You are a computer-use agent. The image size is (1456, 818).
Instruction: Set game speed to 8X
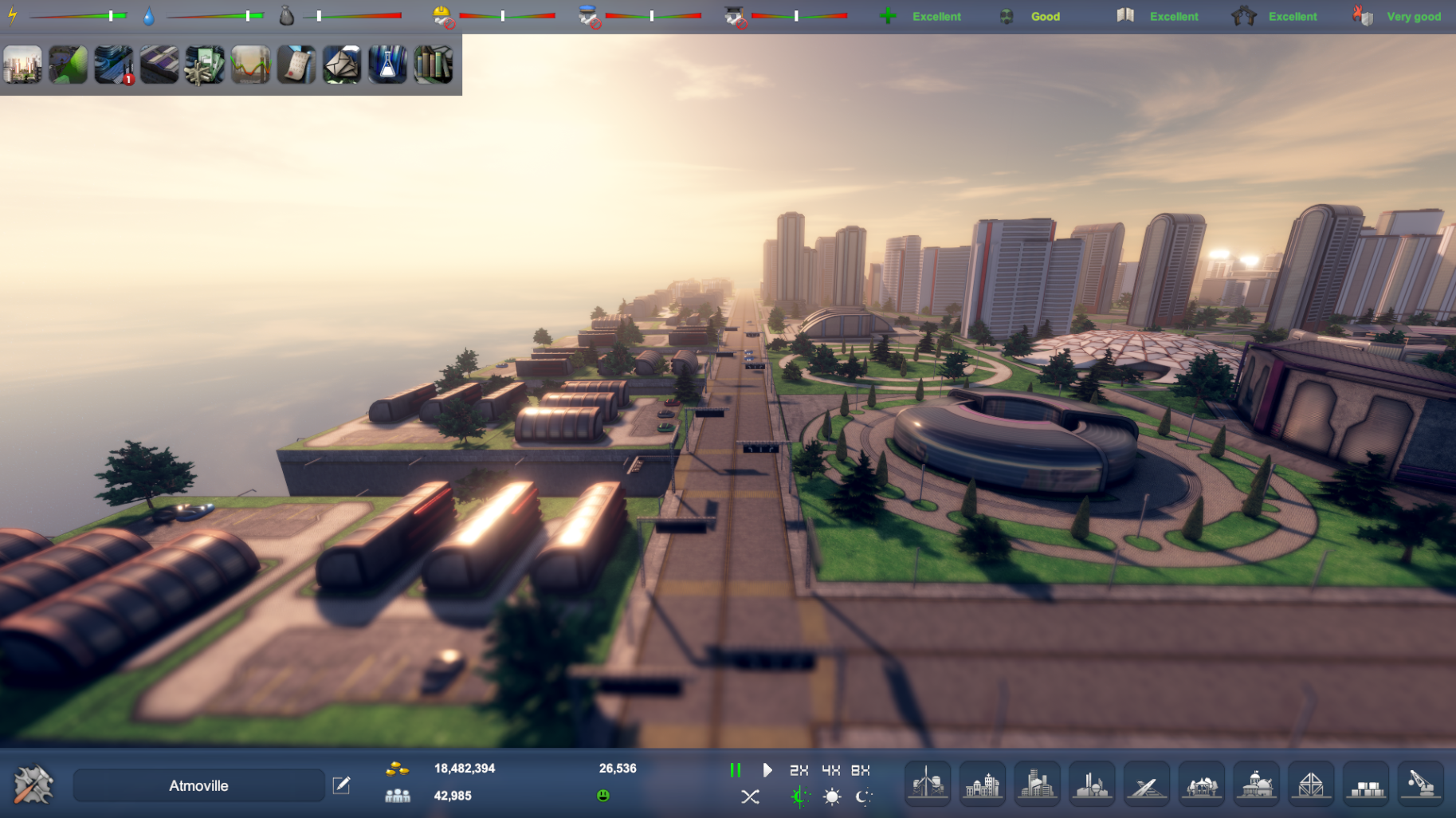pos(860,770)
